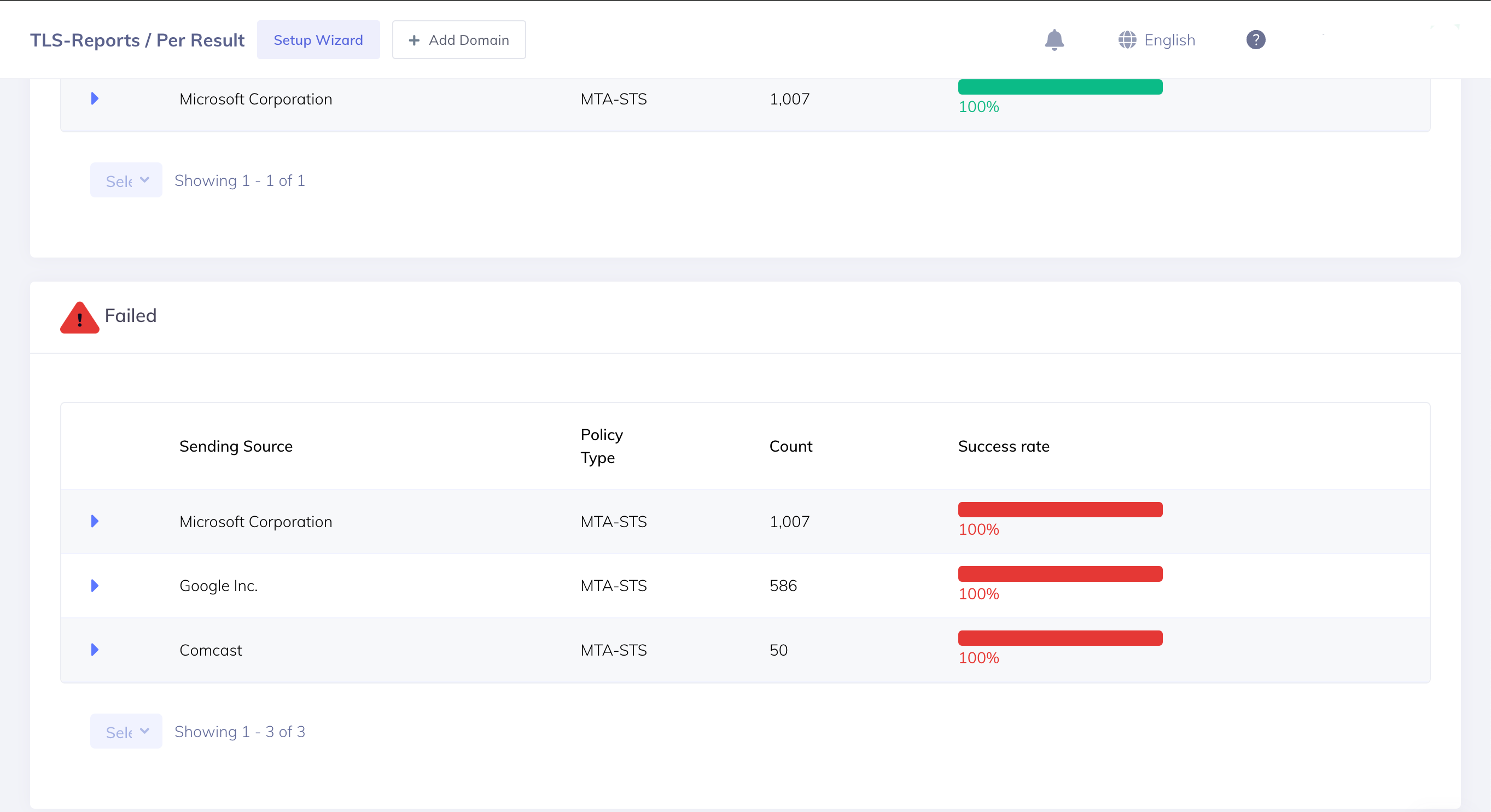Screen dimensions: 1491x812
Task: Click red success bar for Google Inc.
Action: pyautogui.click(x=1060, y=574)
